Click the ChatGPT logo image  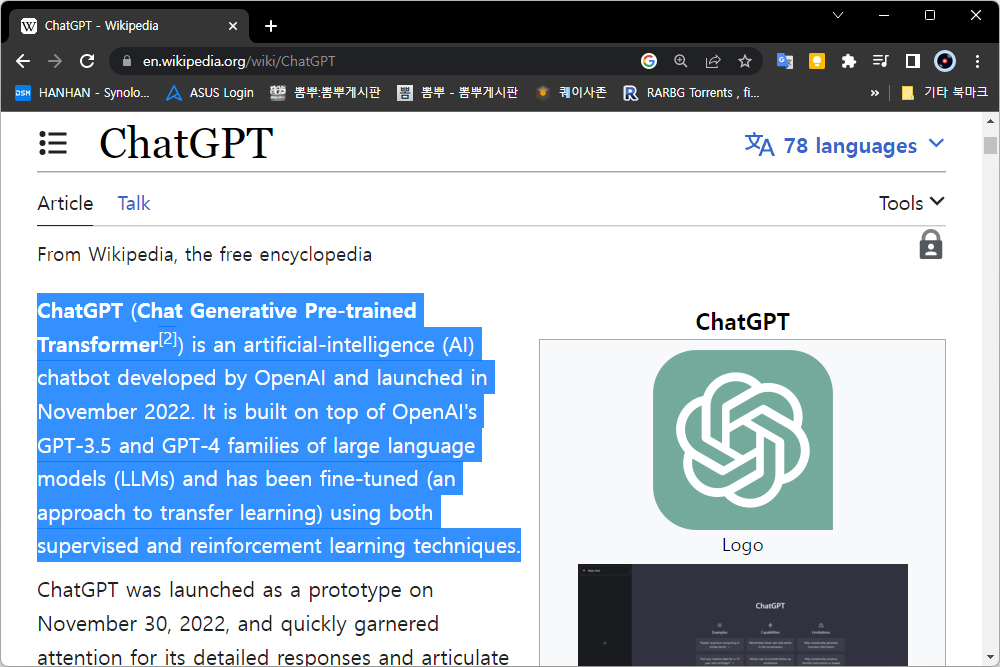click(742, 439)
